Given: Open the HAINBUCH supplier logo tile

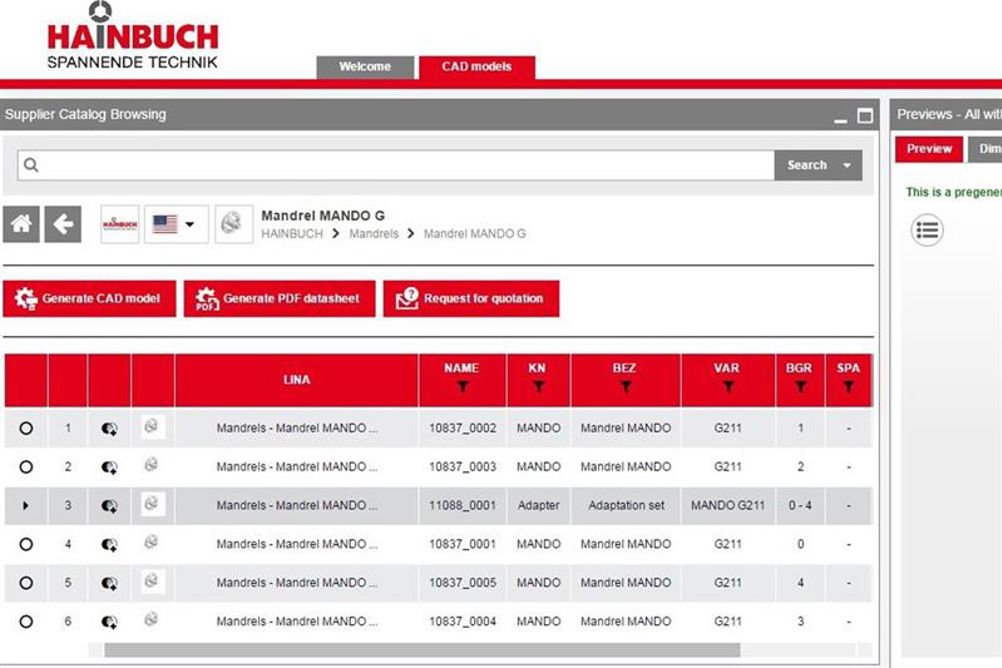Looking at the screenshot, I should click(x=119, y=224).
